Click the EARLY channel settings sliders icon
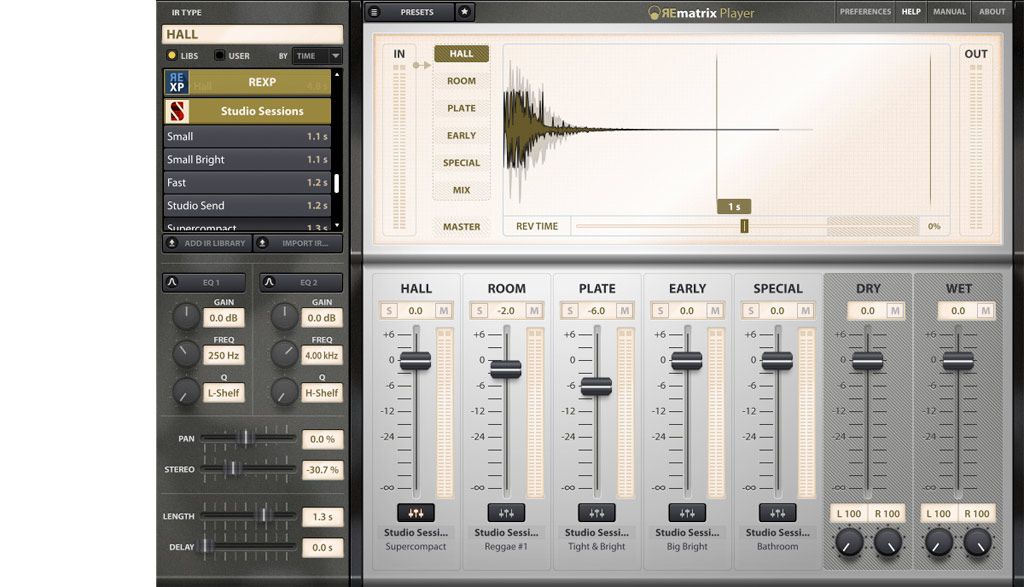This screenshot has height=587, width=1024. tap(687, 513)
